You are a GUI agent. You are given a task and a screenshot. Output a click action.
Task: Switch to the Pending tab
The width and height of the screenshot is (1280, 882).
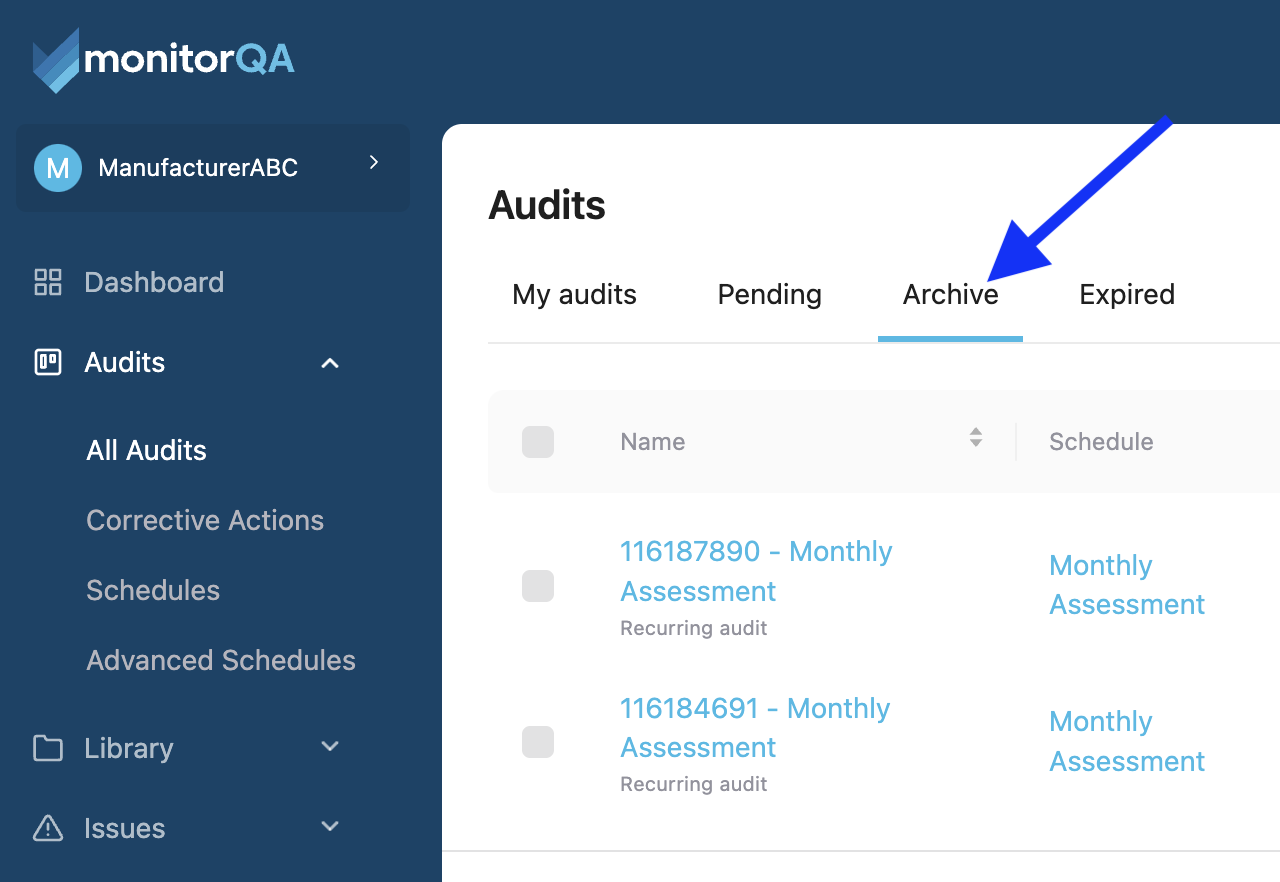(770, 295)
